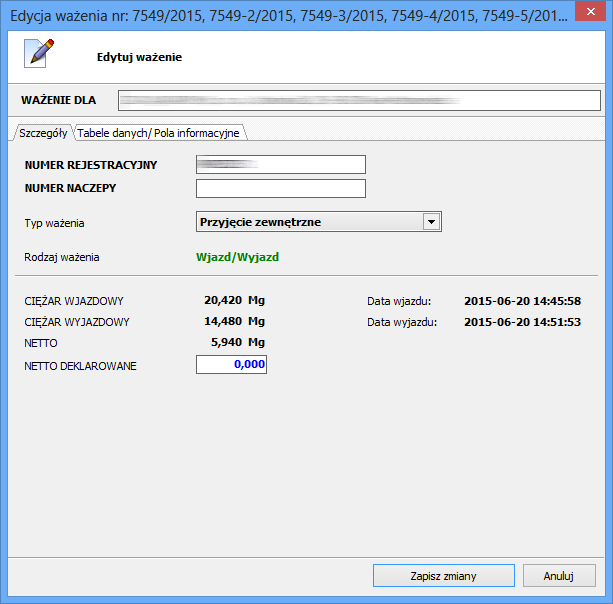Viewport: 613px width, 604px height.
Task: Focus the empty NUMER NACZEPY field
Action: point(281,189)
